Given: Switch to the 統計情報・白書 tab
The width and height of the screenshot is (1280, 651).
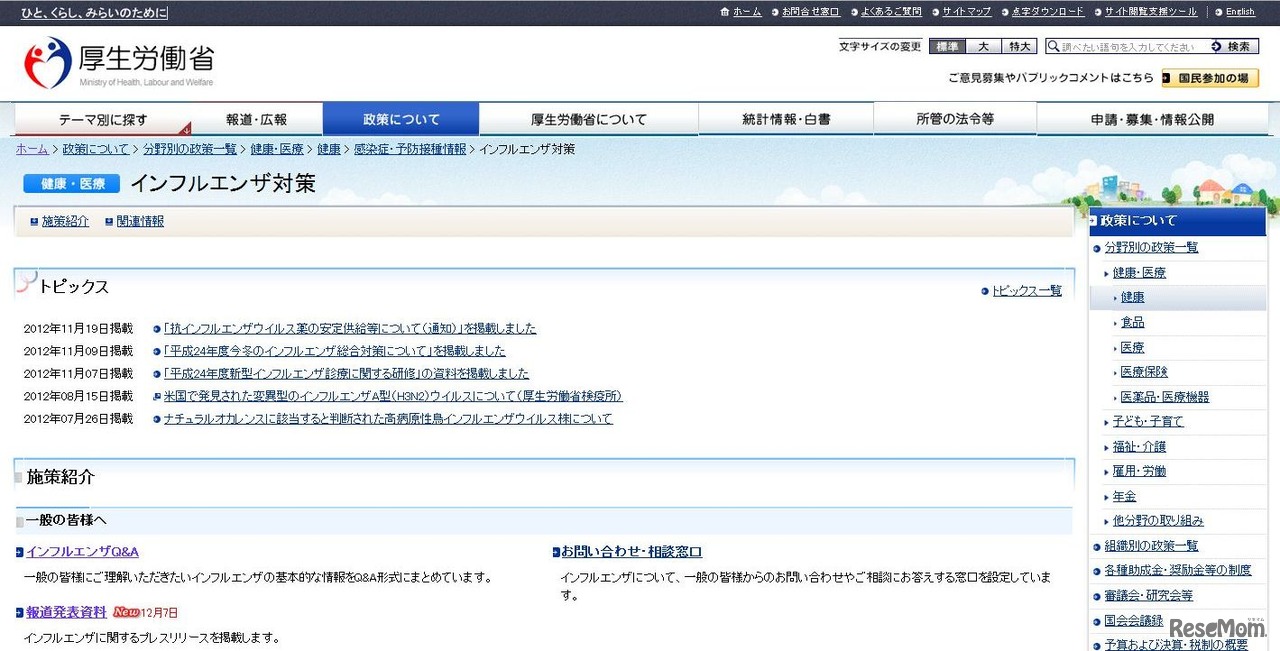Looking at the screenshot, I should 787,118.
